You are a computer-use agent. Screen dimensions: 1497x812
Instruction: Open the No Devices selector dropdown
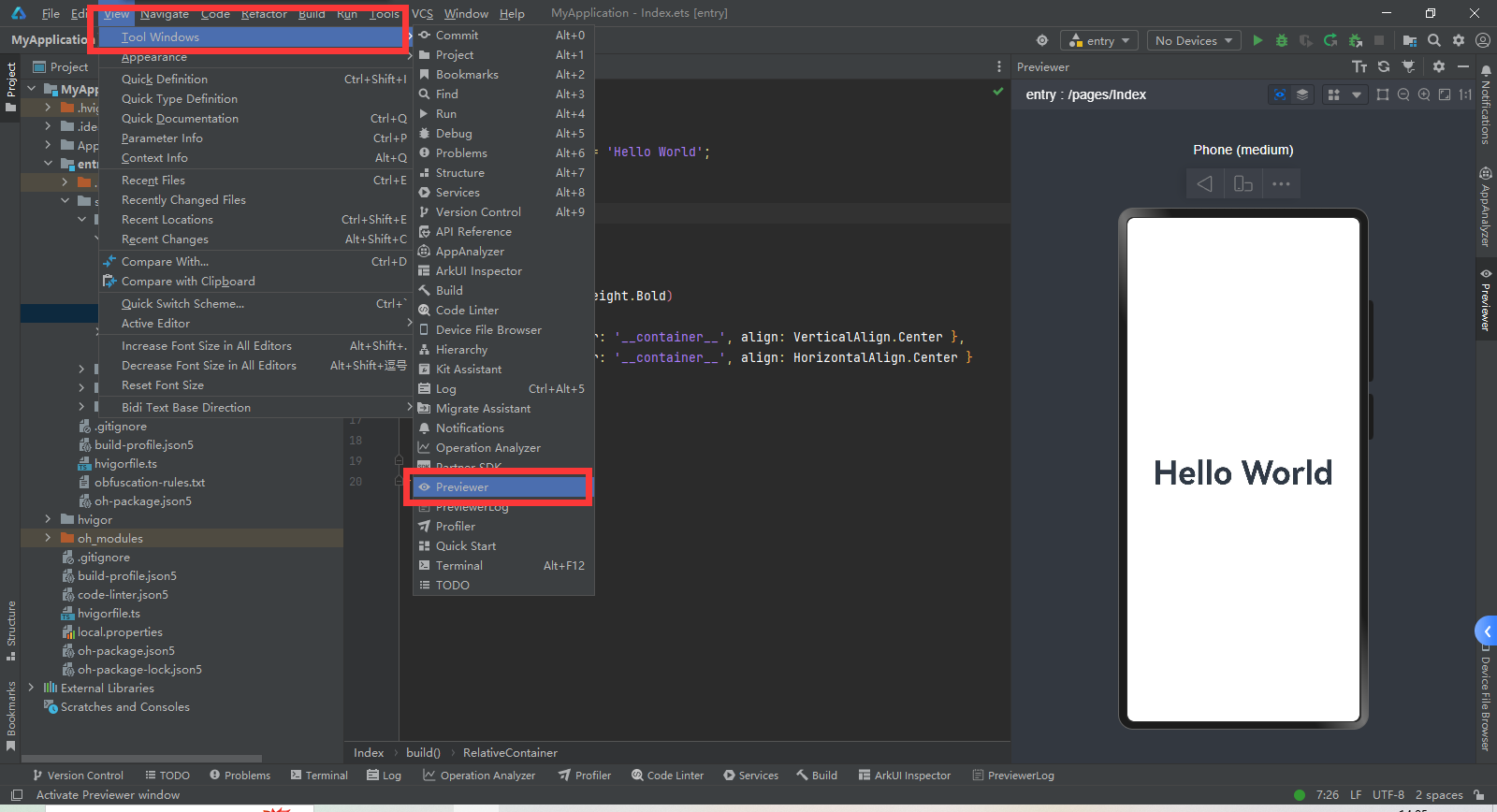coord(1195,40)
